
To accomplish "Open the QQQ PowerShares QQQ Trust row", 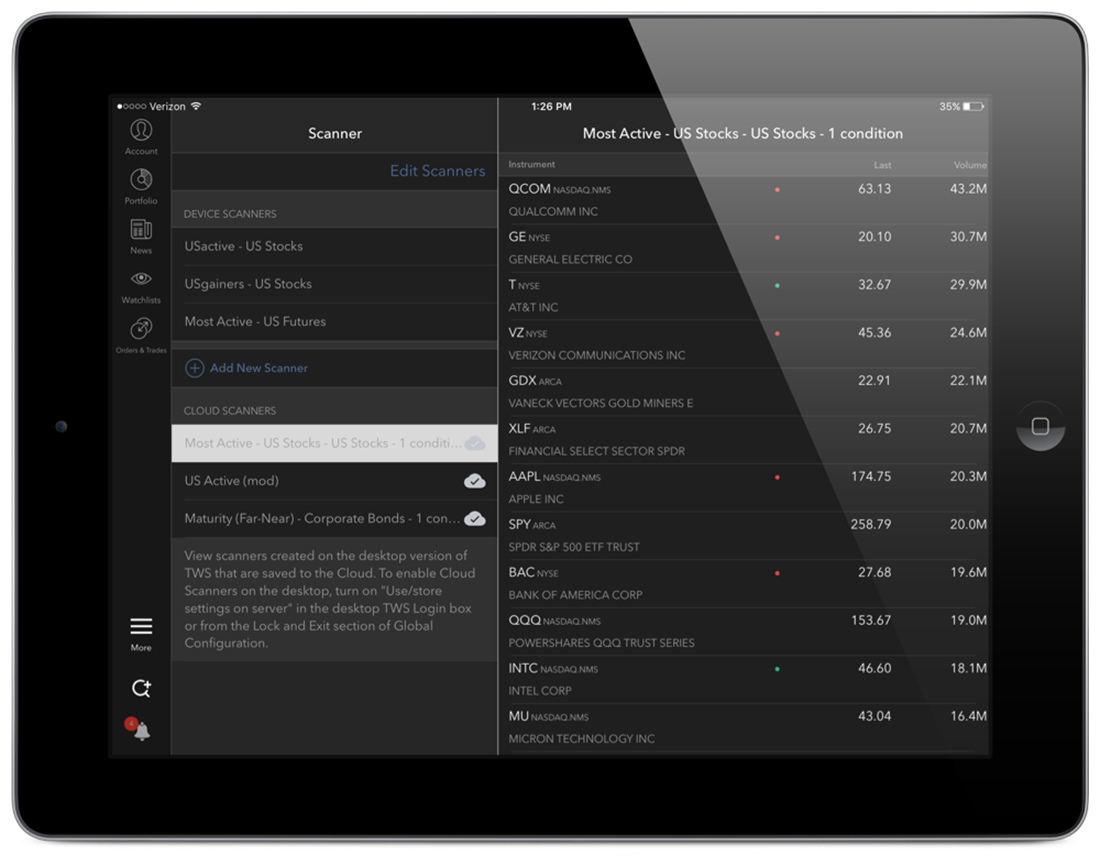I will [744, 631].
